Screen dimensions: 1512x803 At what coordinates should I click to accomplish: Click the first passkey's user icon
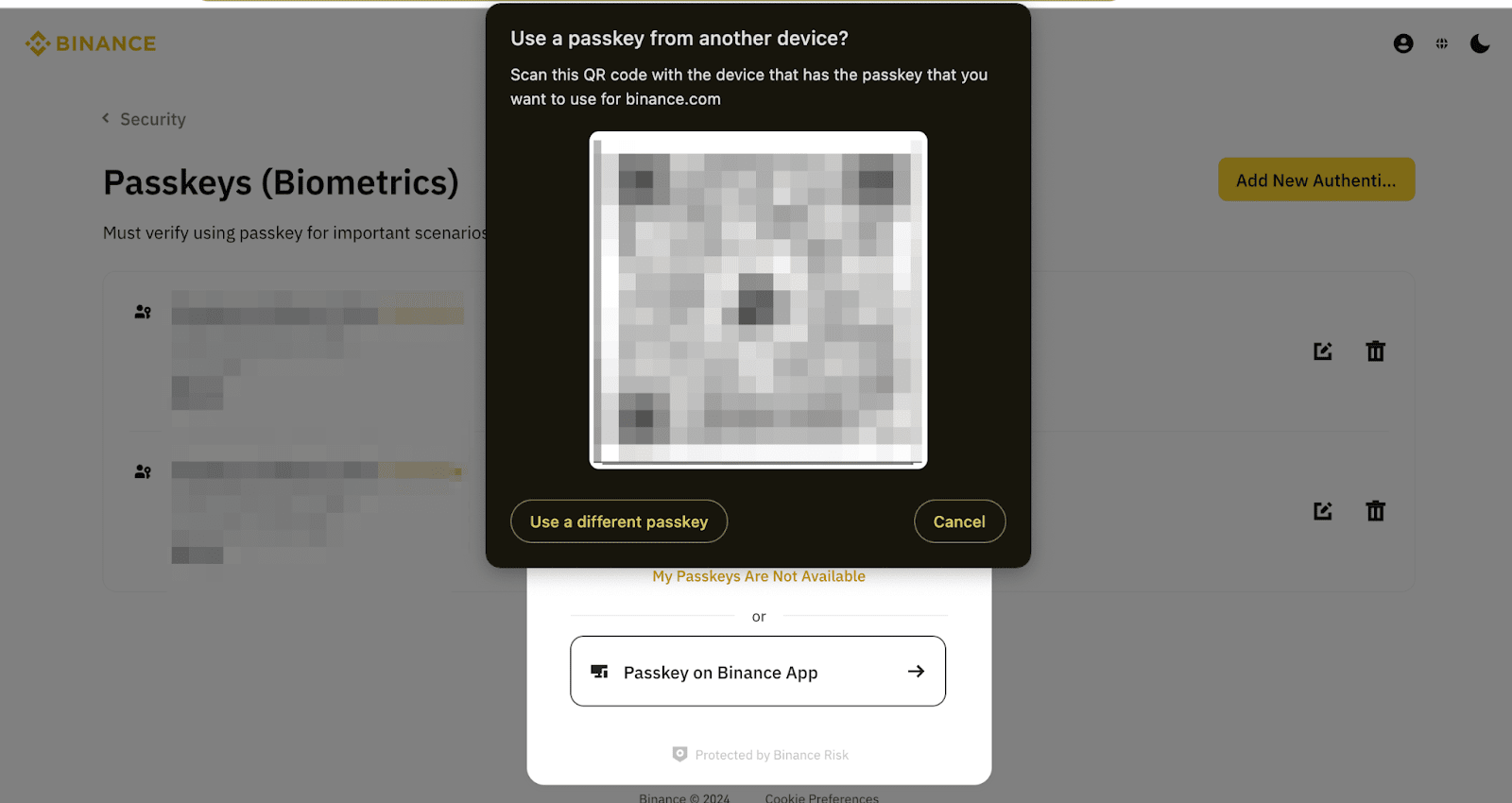pyautogui.click(x=143, y=312)
